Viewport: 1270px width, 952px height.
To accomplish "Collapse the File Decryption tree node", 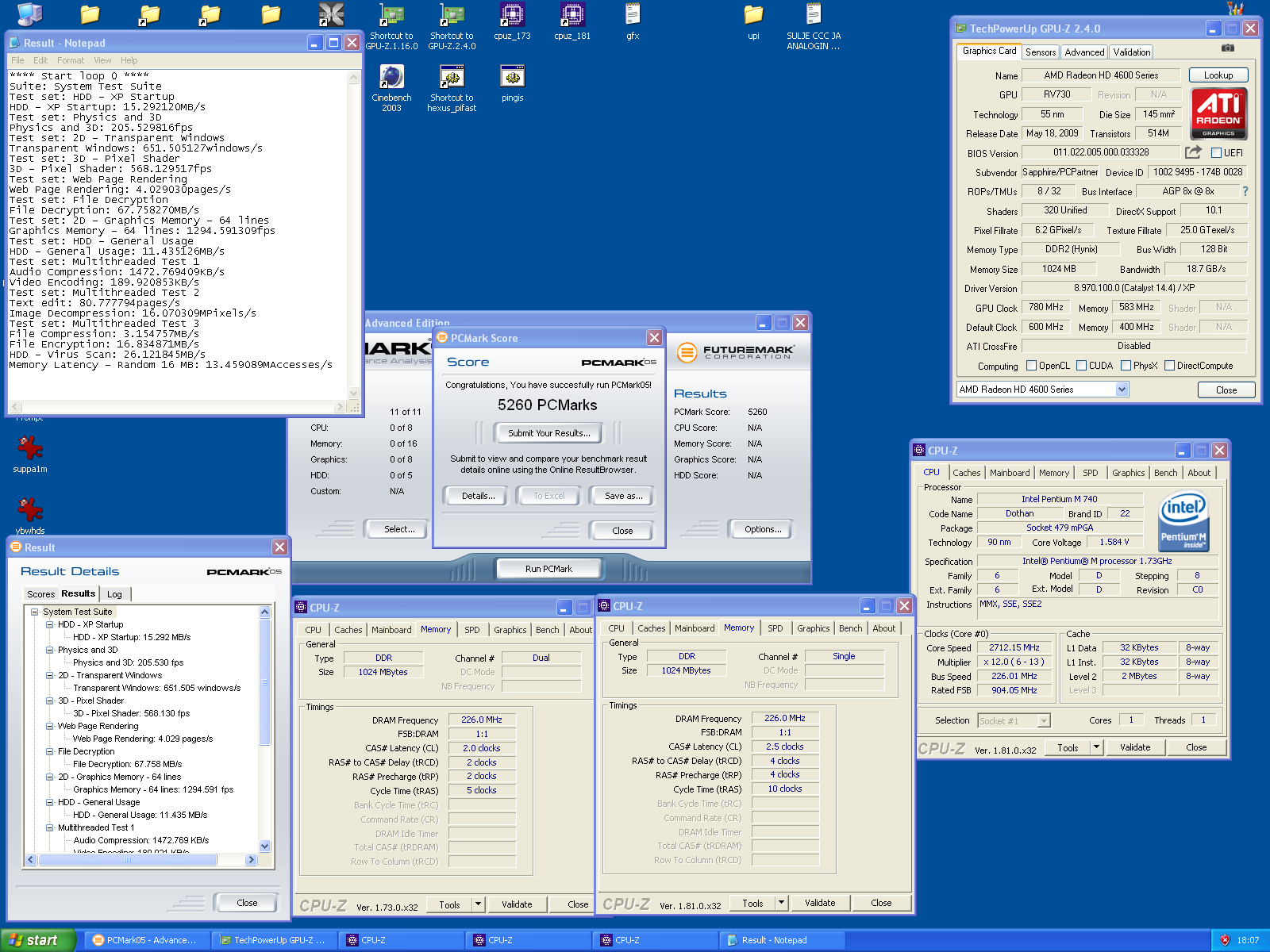I will tap(50, 751).
